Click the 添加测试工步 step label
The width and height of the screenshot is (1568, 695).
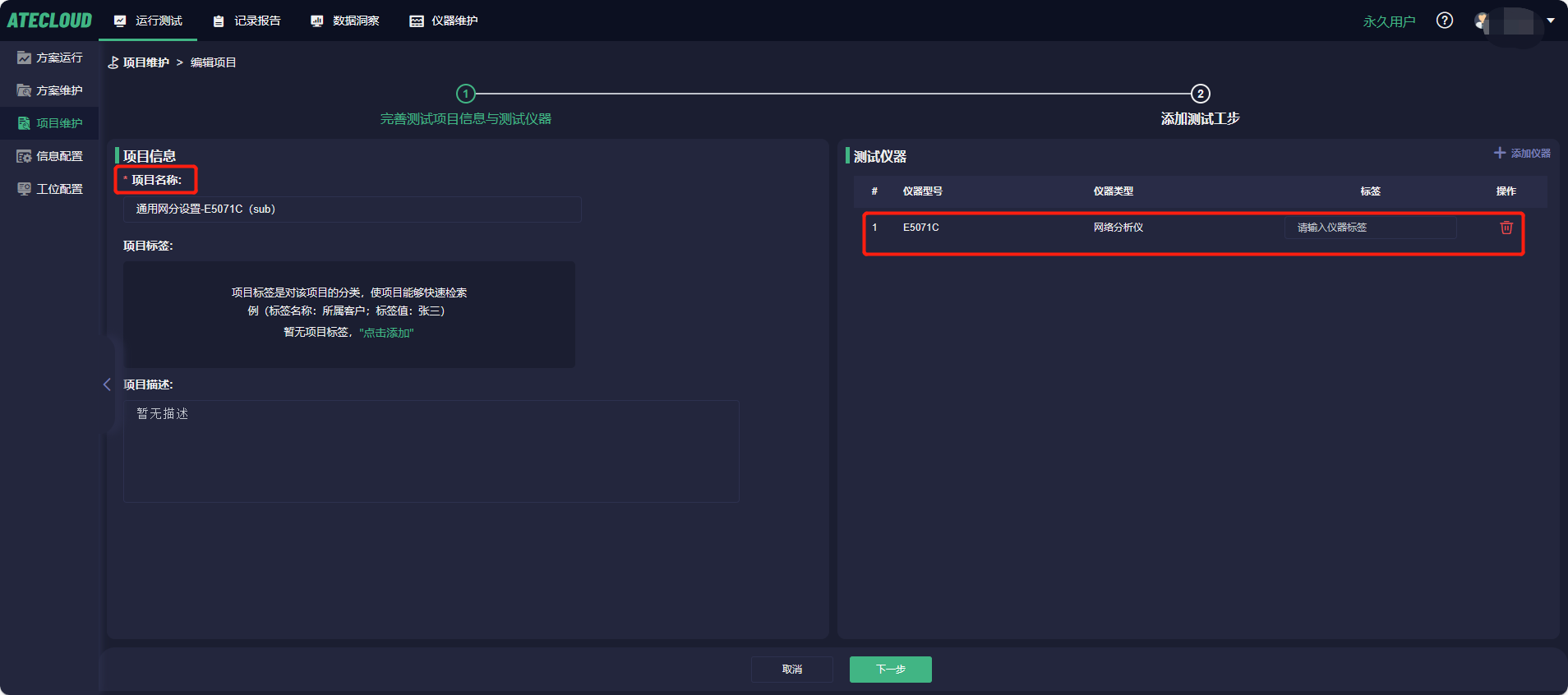click(1201, 119)
